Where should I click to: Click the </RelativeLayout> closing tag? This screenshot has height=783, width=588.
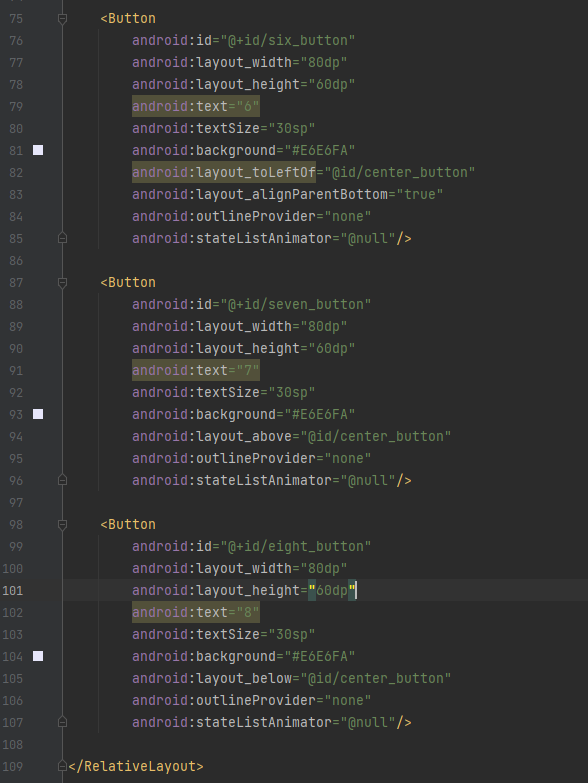tap(136, 766)
